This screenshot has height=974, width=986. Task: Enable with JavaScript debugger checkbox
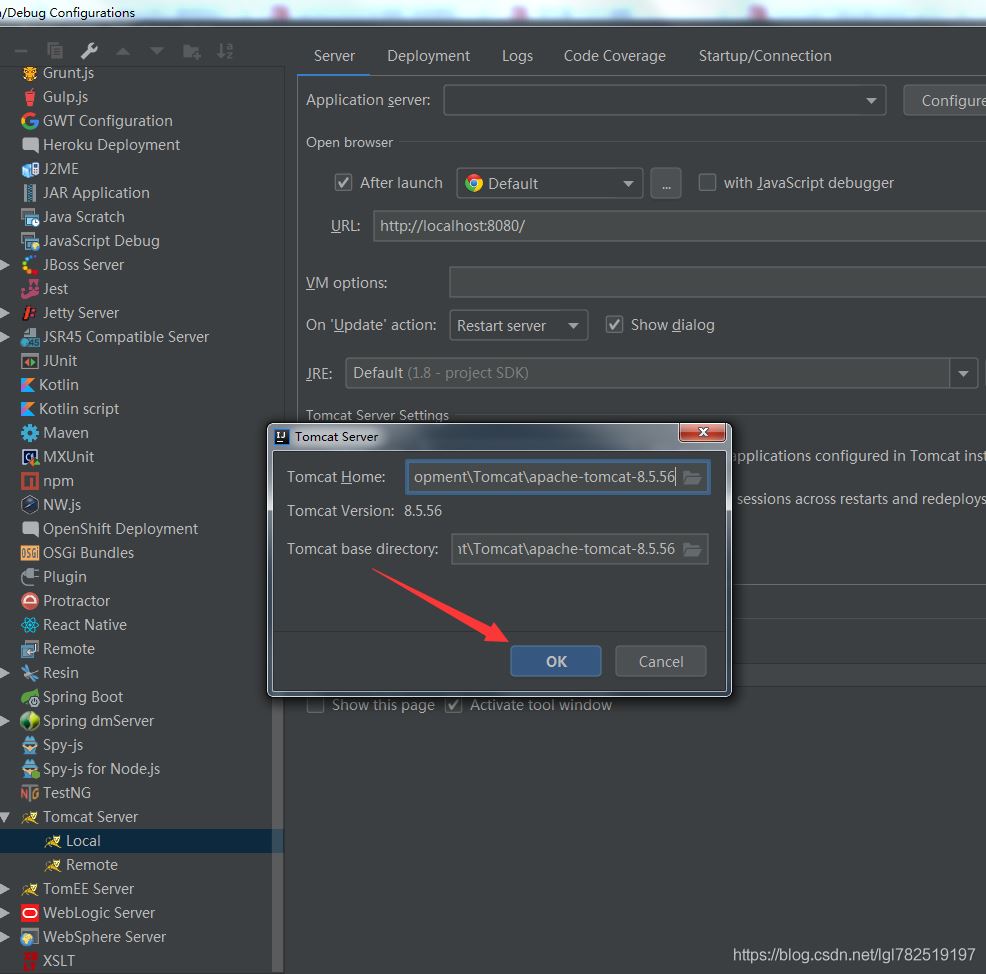pyautogui.click(x=707, y=183)
